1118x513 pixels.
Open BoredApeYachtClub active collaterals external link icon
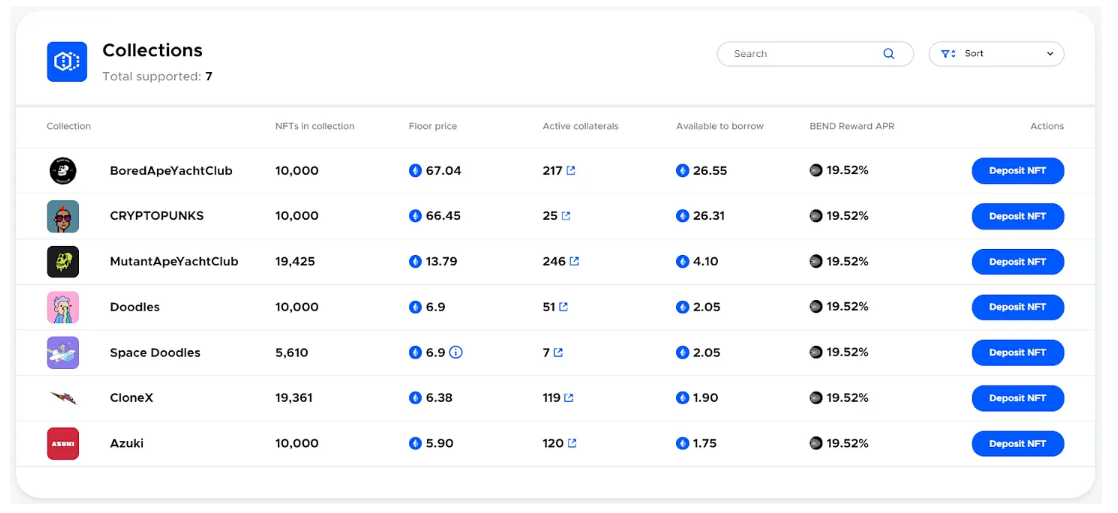click(x=571, y=171)
